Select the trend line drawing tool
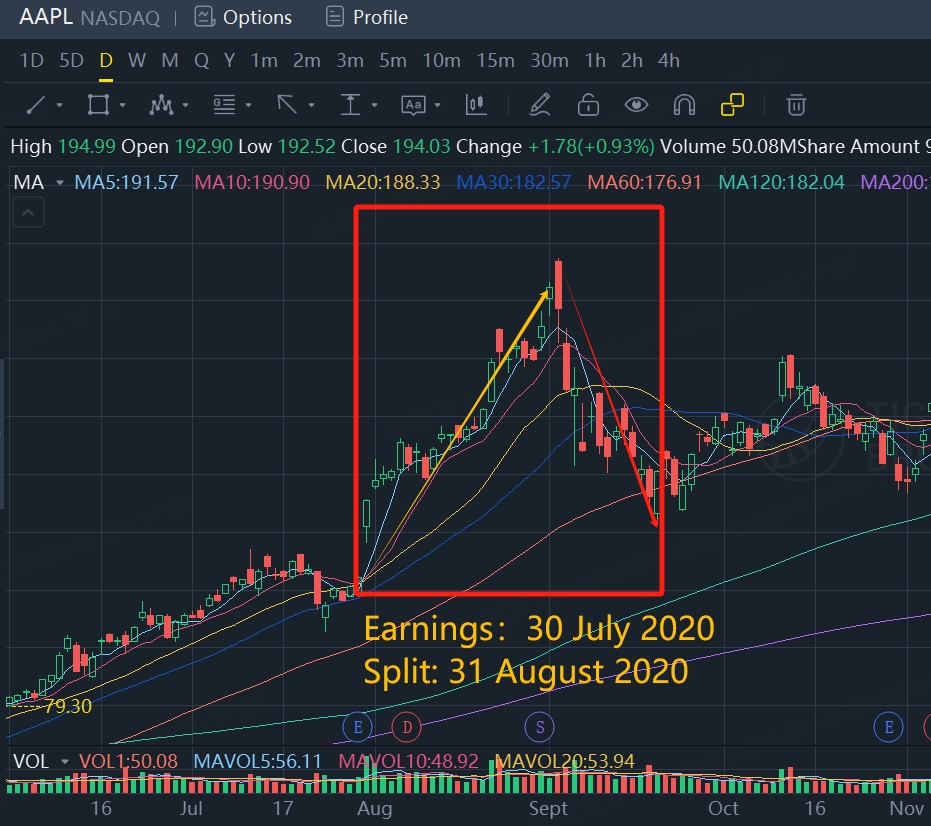Image resolution: width=931 pixels, height=826 pixels. click(36, 105)
